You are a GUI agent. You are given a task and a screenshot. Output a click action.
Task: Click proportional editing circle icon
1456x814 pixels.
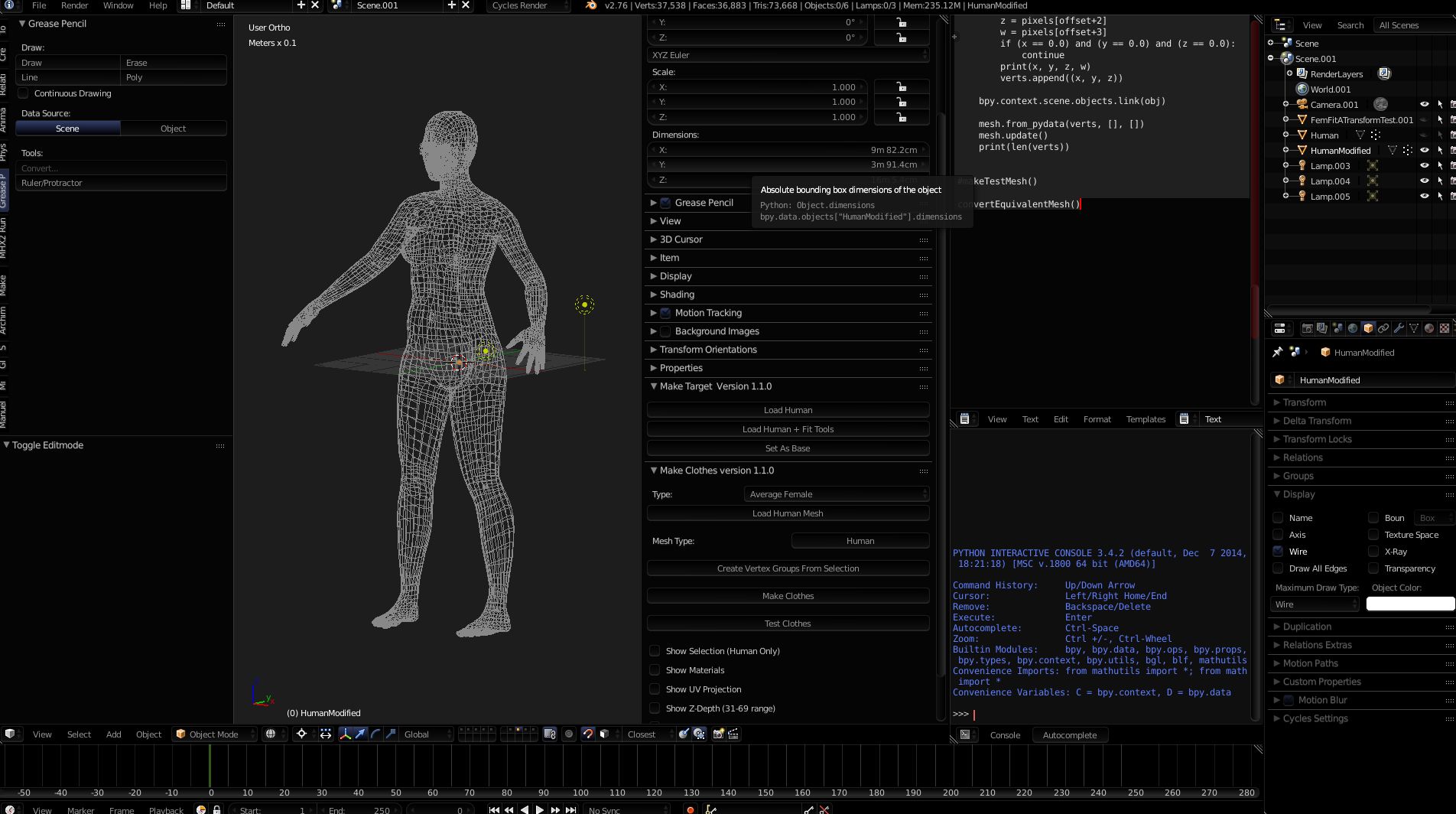click(x=568, y=734)
